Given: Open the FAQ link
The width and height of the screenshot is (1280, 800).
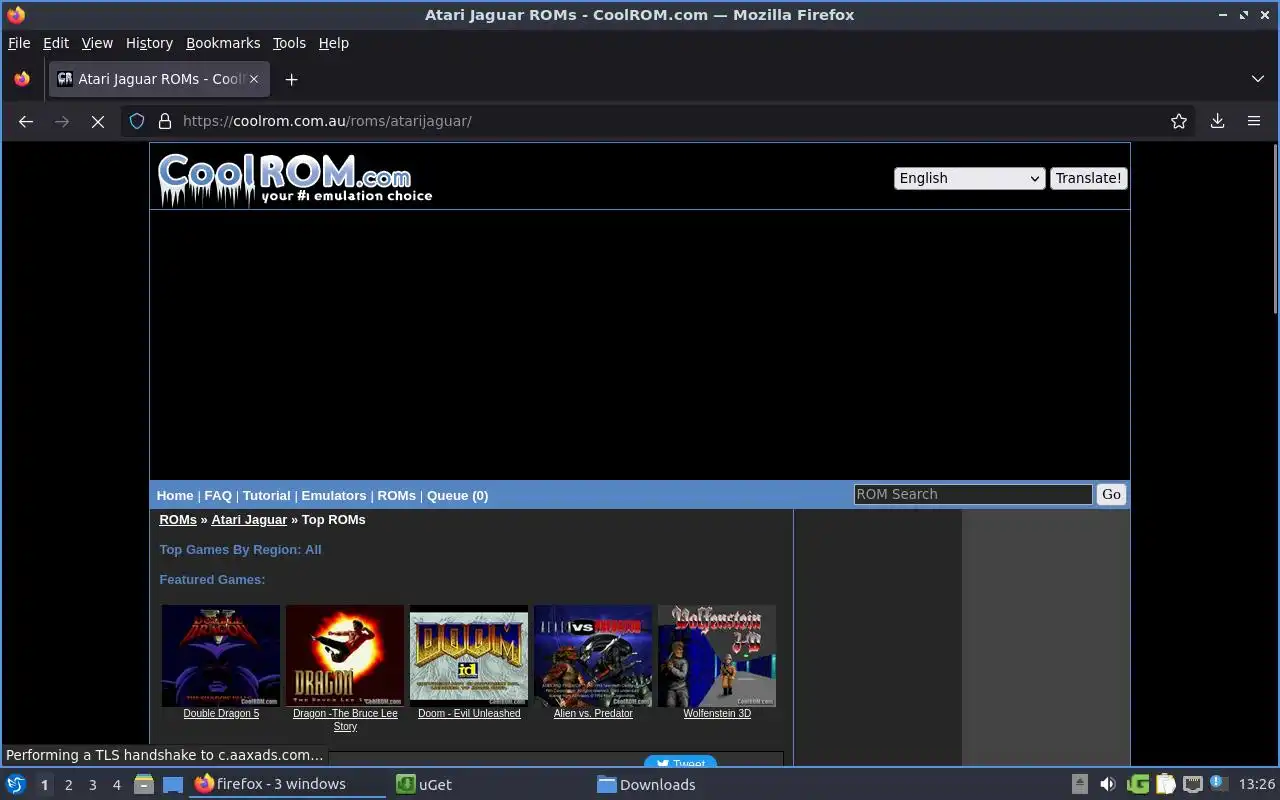Looking at the screenshot, I should pos(218,495).
